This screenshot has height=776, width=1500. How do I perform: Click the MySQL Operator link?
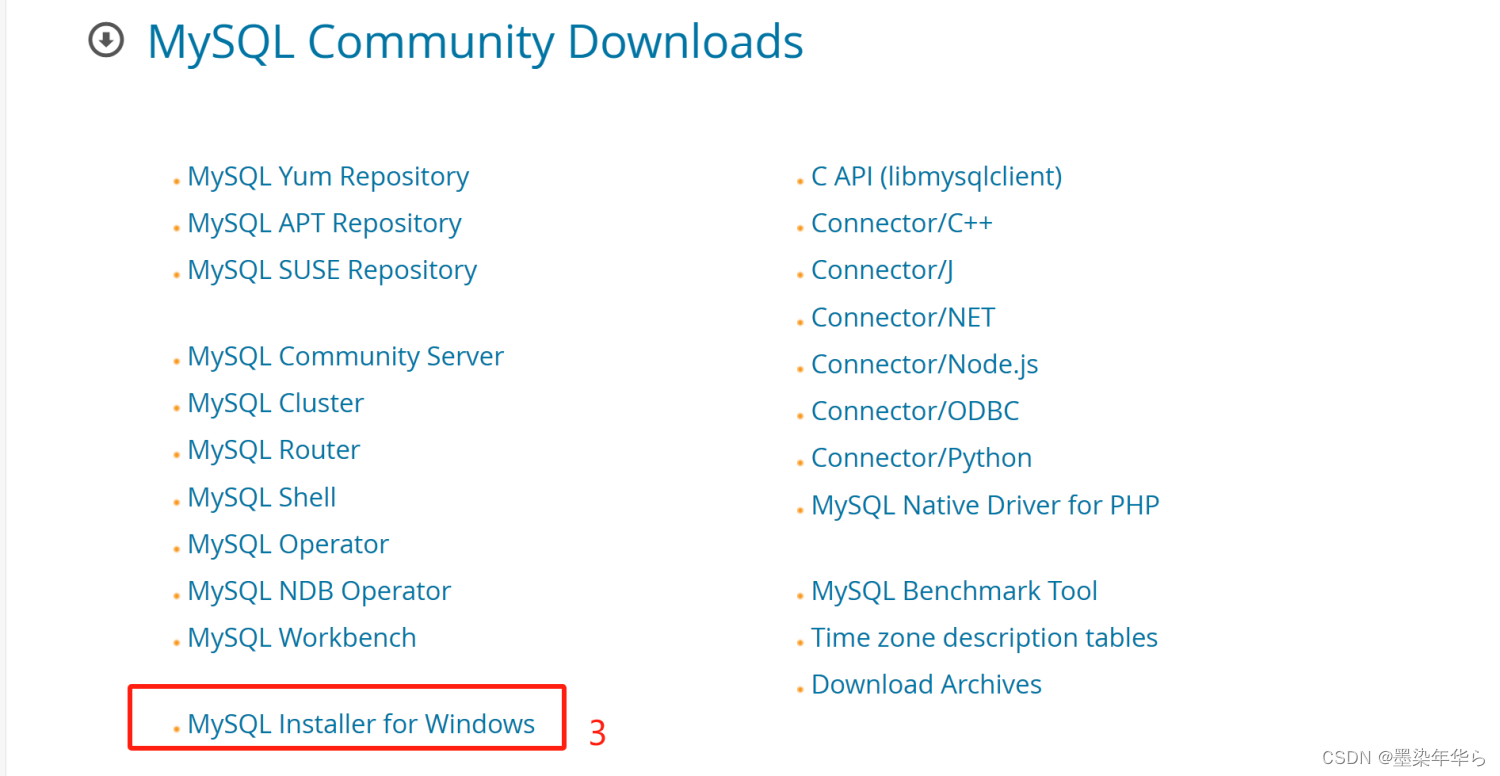(x=288, y=544)
